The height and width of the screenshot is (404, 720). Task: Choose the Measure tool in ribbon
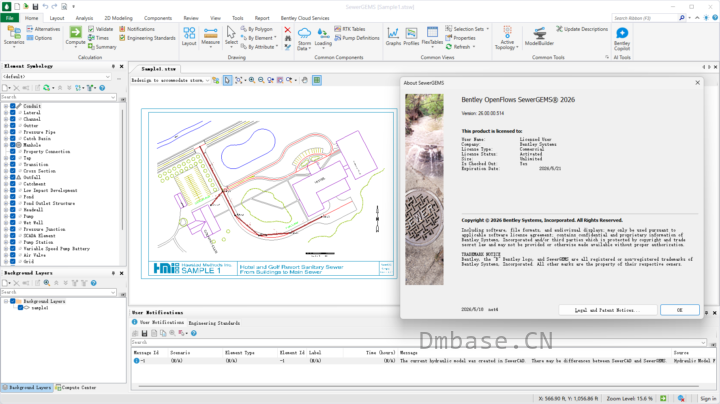point(210,36)
